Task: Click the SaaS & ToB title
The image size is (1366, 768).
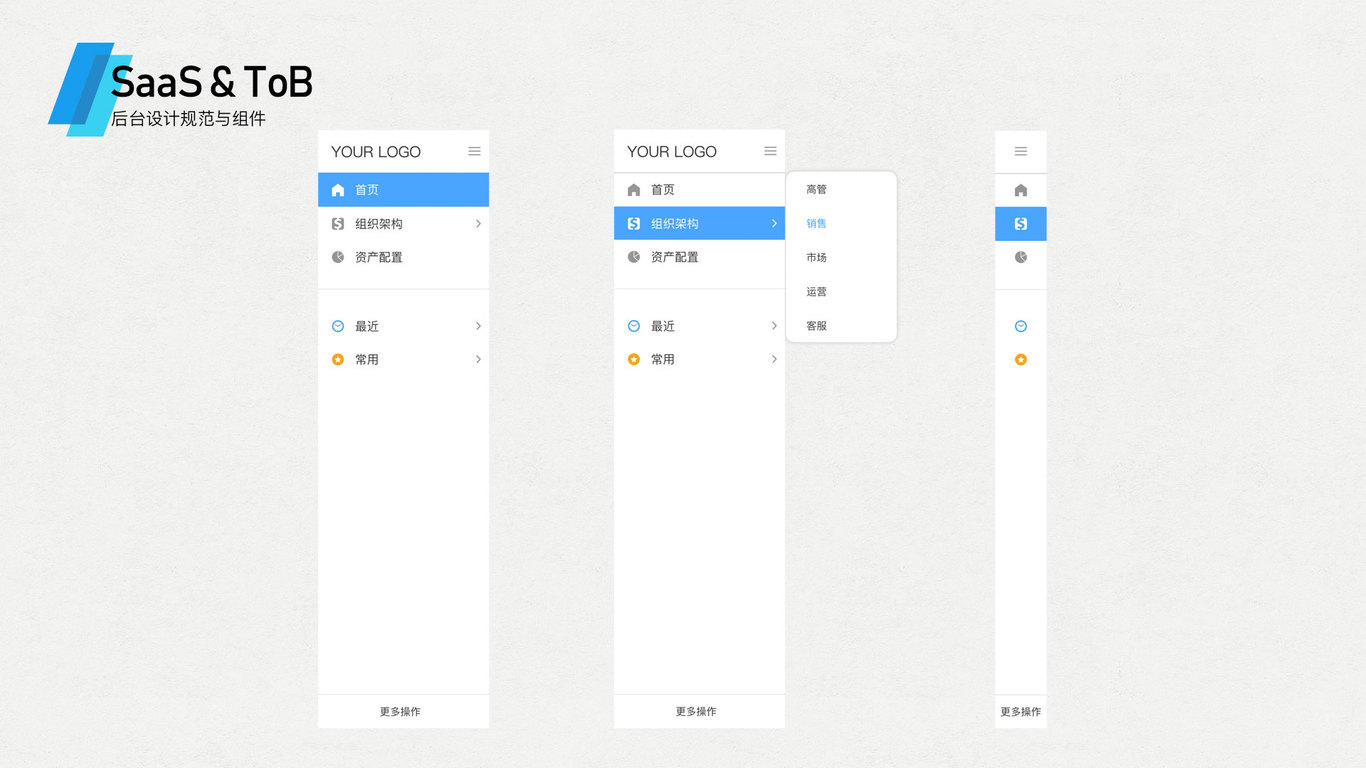Action: (x=212, y=82)
